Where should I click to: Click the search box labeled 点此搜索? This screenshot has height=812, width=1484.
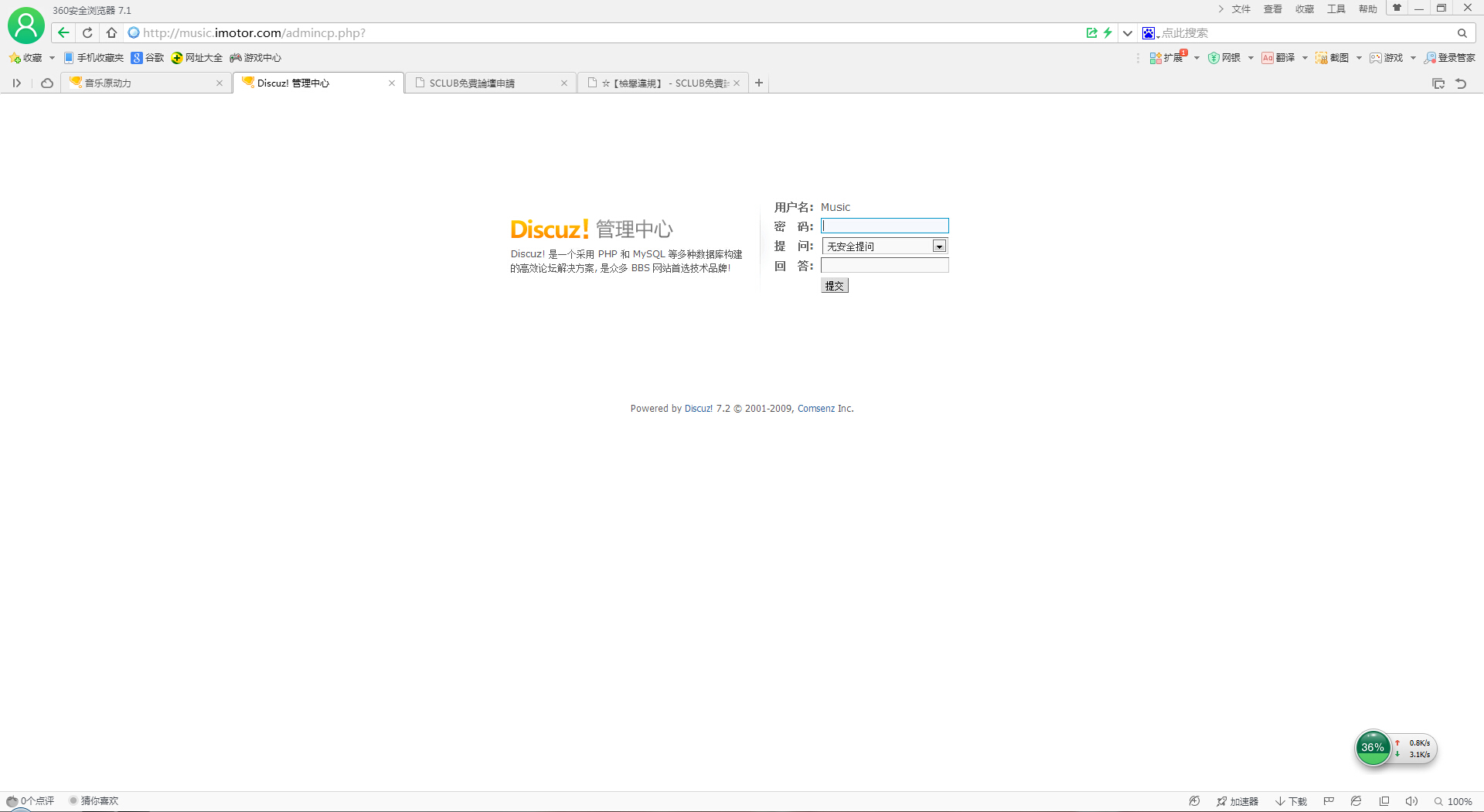point(1306,33)
